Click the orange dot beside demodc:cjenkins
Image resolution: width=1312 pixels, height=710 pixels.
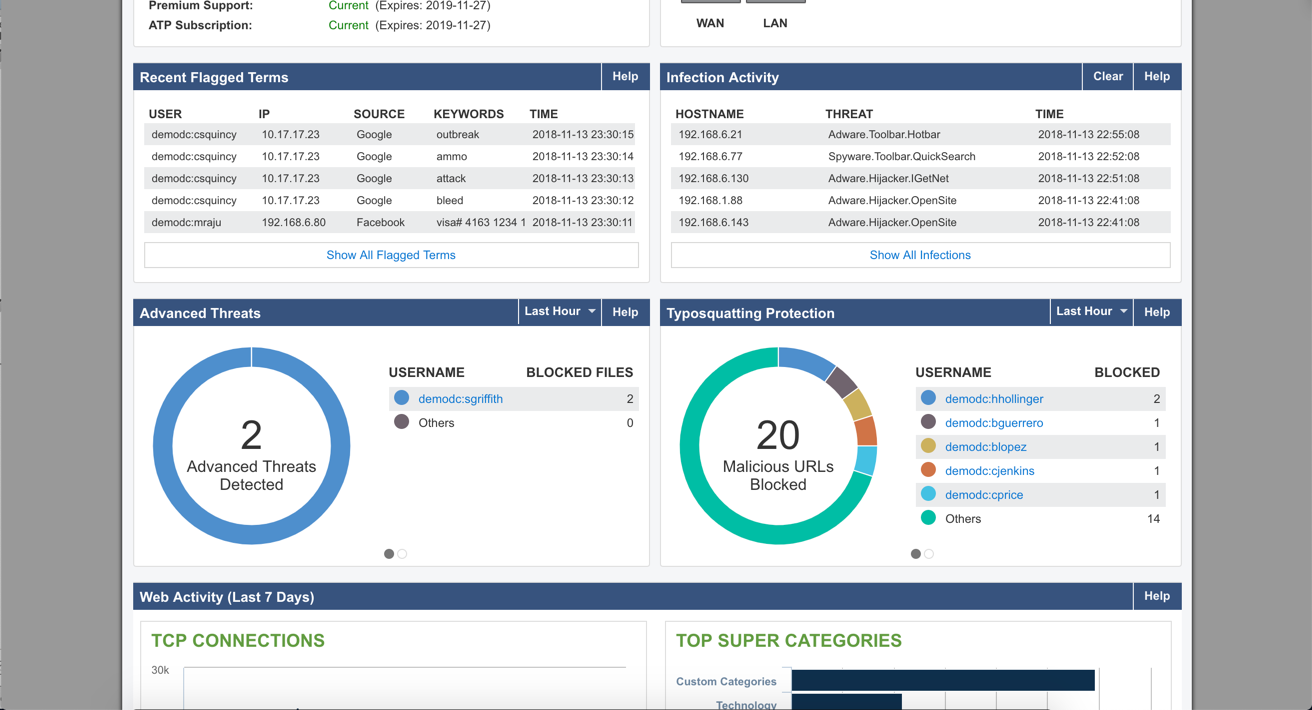pyautogui.click(x=928, y=470)
